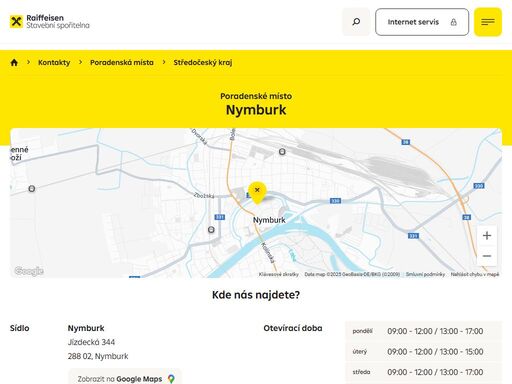Image resolution: width=512 pixels, height=384 pixels.
Task: Open Kontakty breadcrumb
Action: click(x=54, y=62)
